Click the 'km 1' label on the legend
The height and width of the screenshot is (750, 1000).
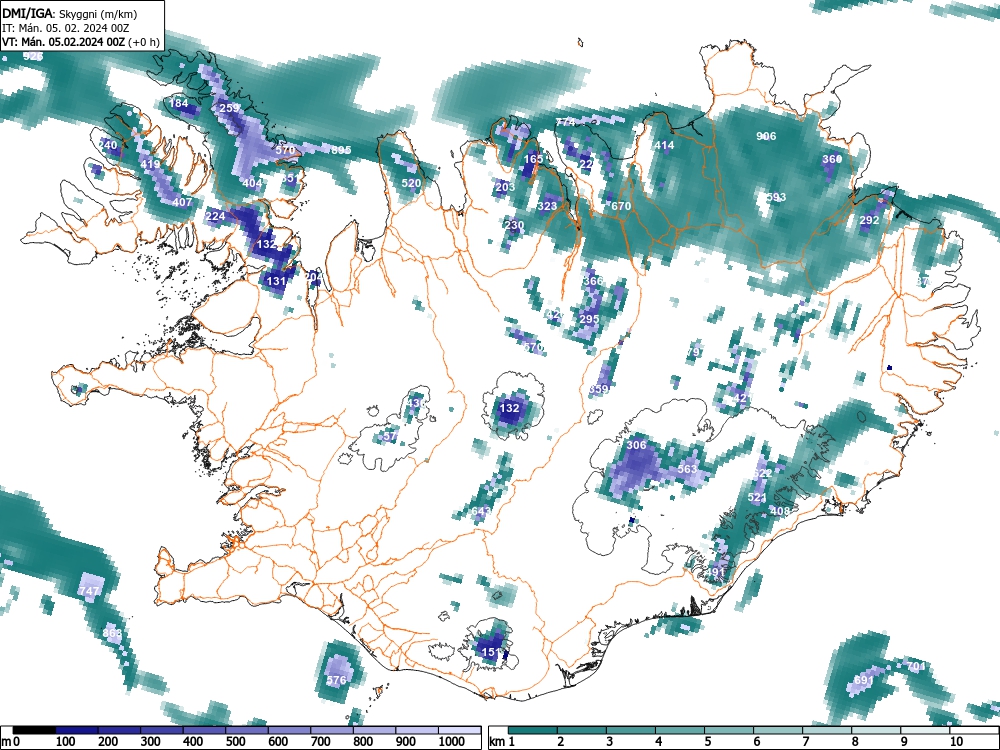click(x=503, y=742)
